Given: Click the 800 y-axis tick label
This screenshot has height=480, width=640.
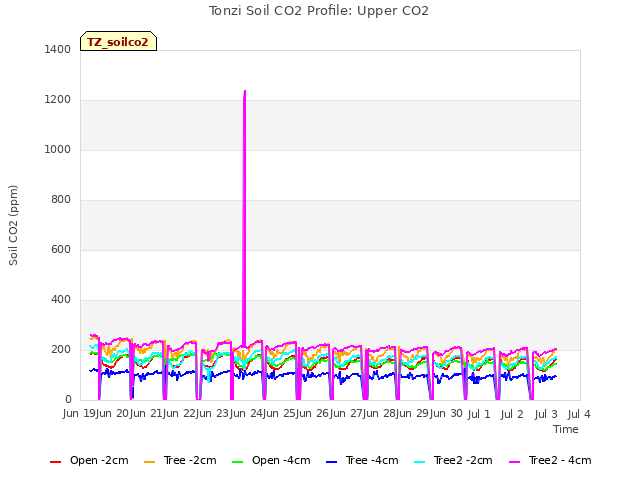Looking at the screenshot, I should (x=61, y=200).
